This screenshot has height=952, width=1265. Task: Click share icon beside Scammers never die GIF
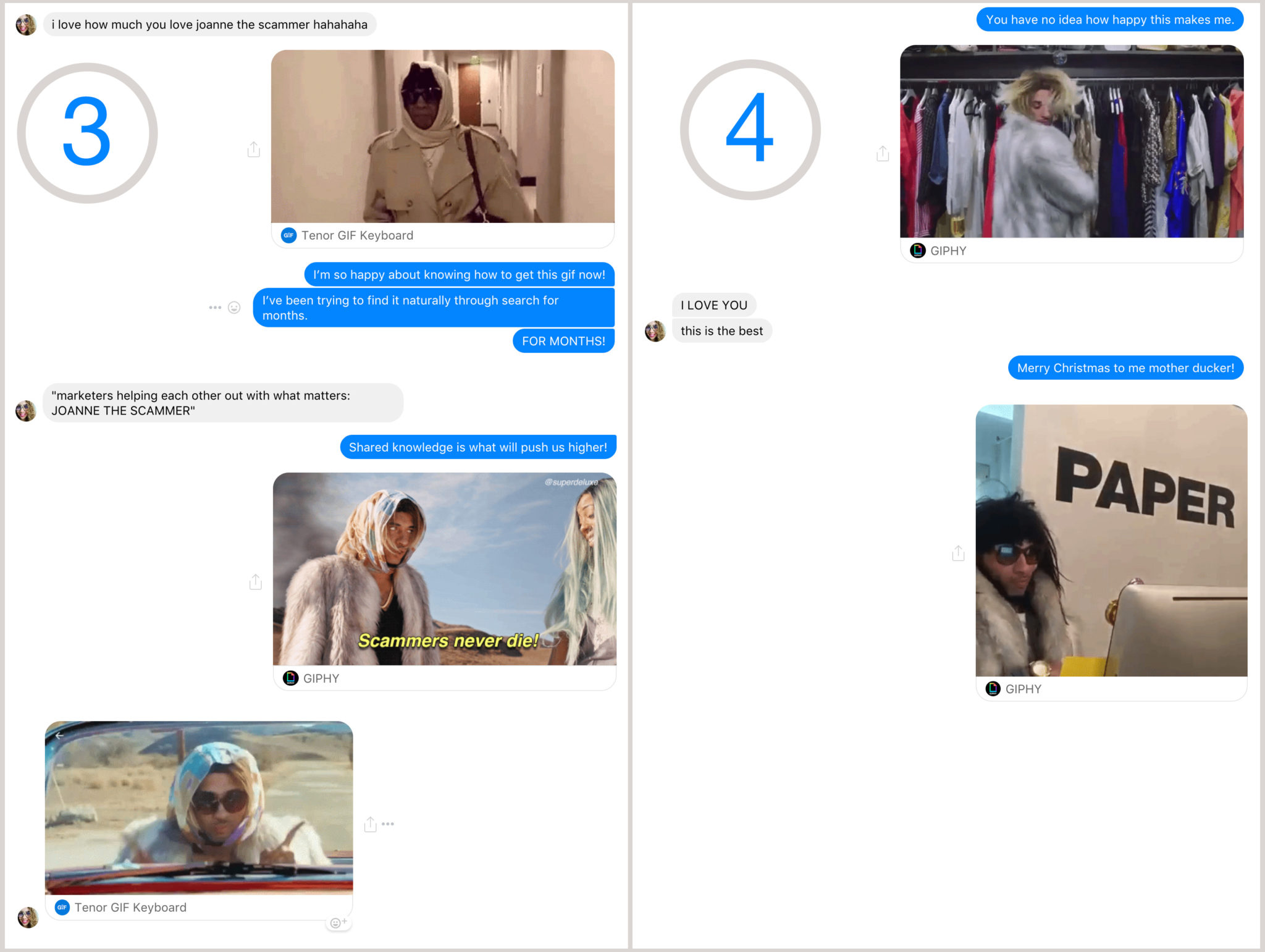pos(255,581)
